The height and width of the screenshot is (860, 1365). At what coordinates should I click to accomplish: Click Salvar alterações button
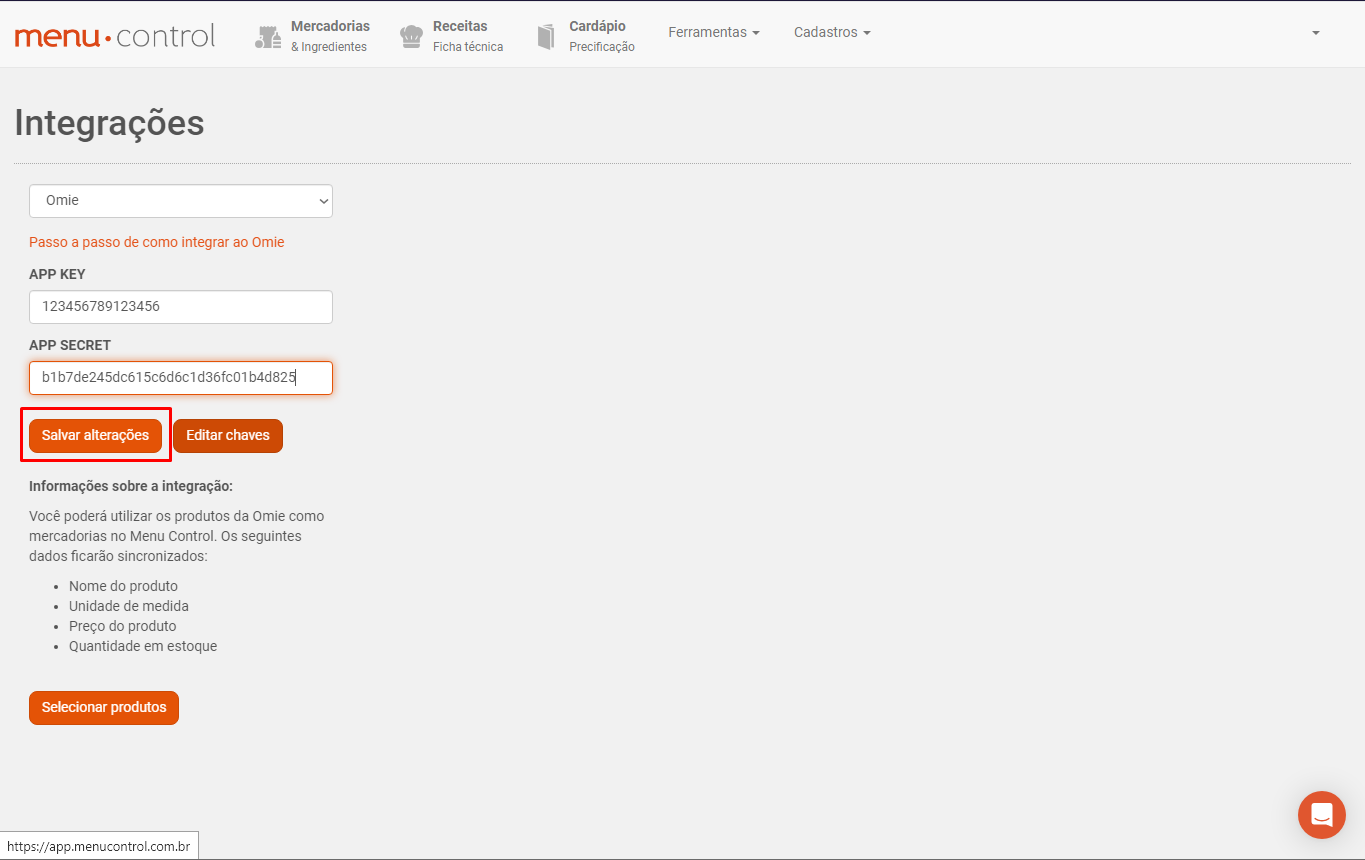click(95, 436)
